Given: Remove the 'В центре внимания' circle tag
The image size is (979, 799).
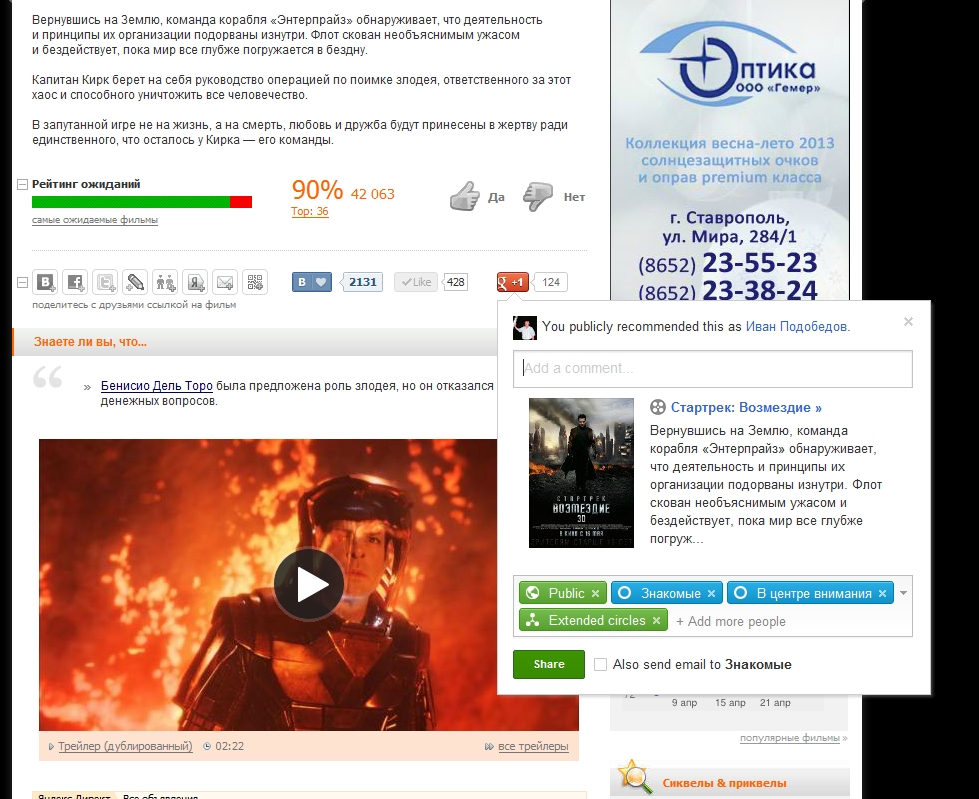Looking at the screenshot, I should (x=882, y=594).
